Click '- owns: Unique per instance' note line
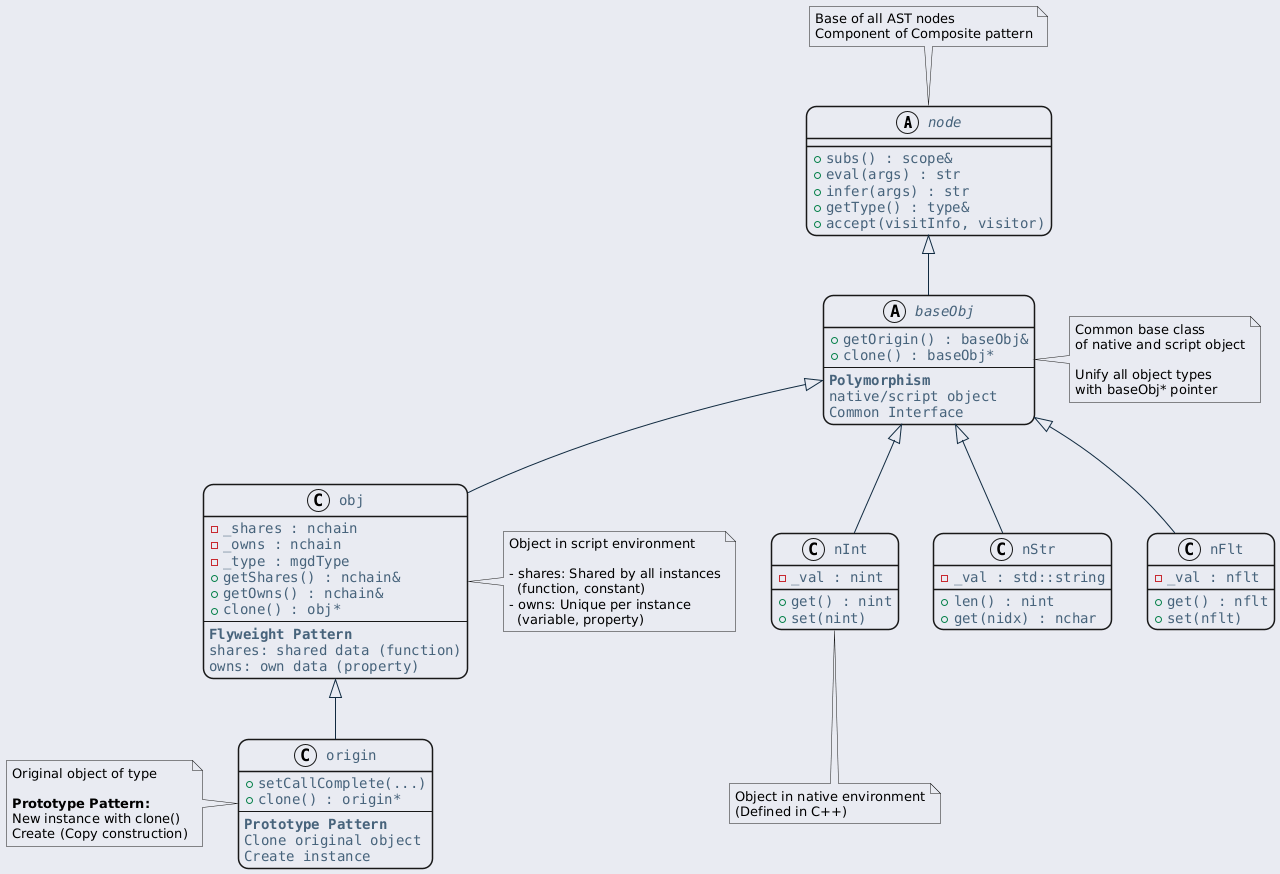Viewport: 1280px width, 874px height. click(600, 604)
